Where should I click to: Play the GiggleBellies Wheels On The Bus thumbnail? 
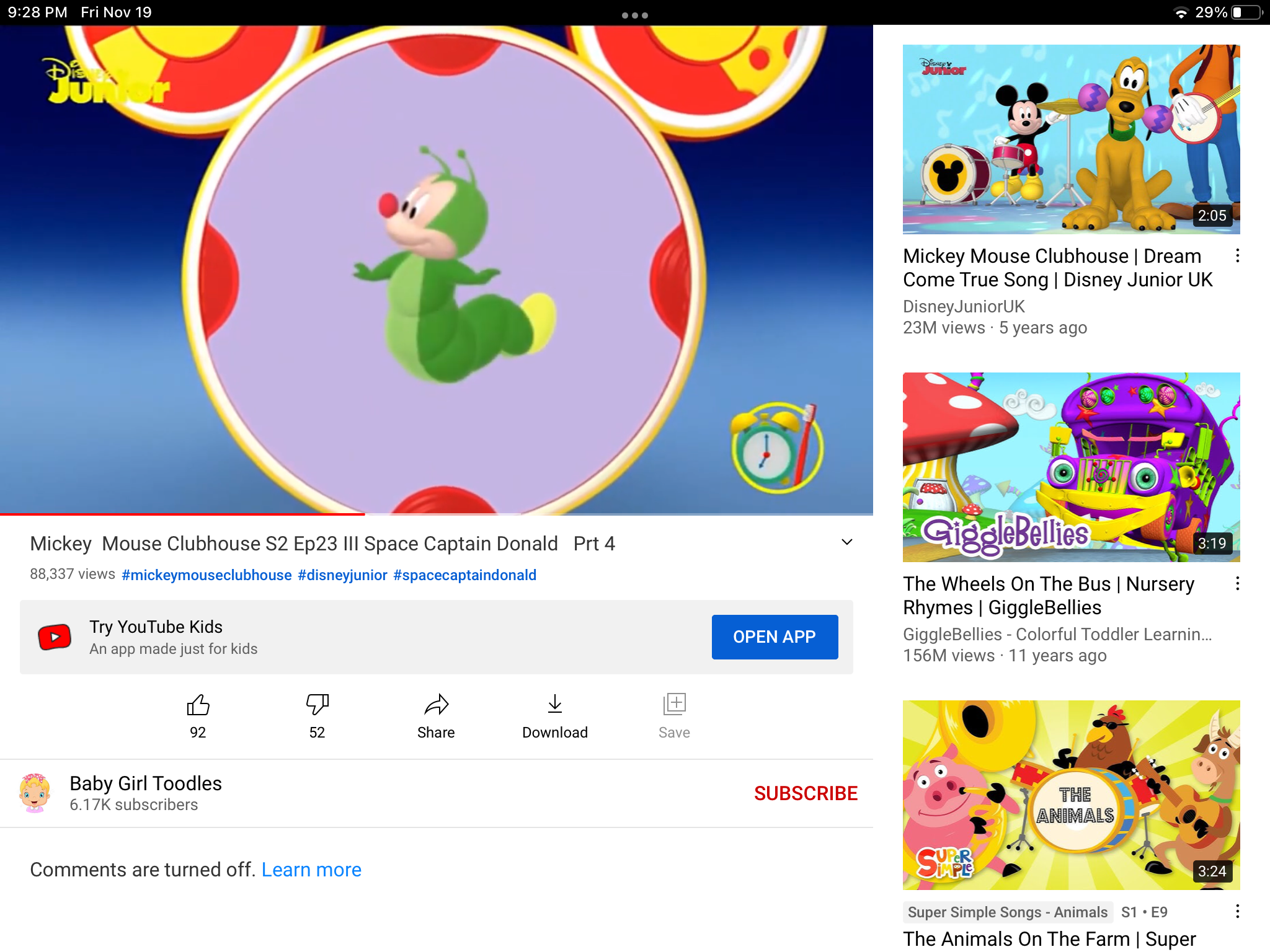(1071, 467)
